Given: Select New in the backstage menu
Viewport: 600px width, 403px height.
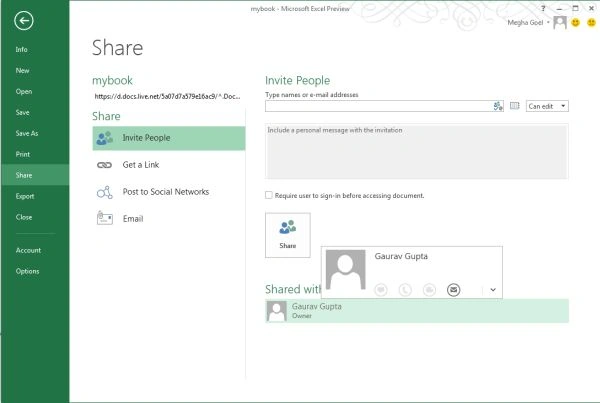Looking at the screenshot, I should coord(23,70).
